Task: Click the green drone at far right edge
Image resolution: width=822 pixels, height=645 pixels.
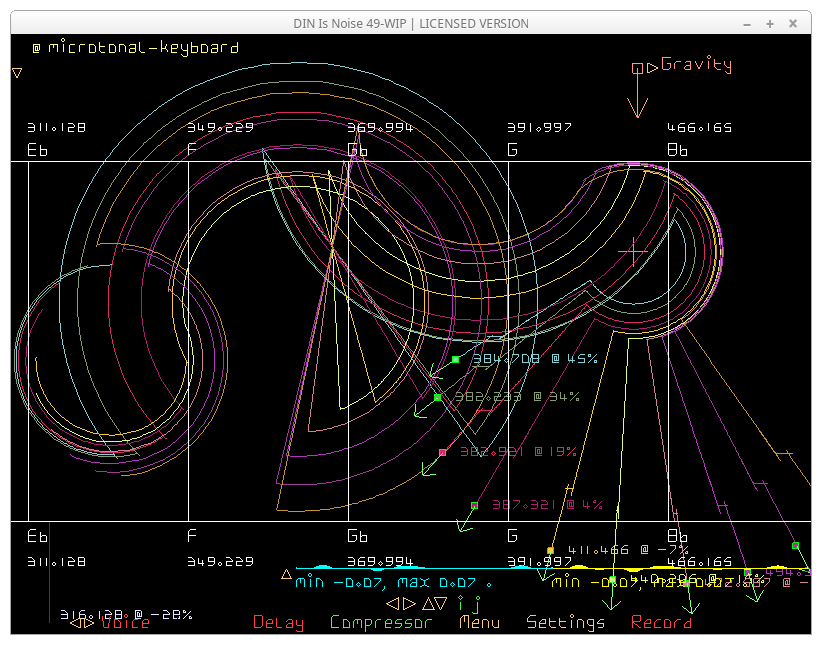Action: (795, 545)
